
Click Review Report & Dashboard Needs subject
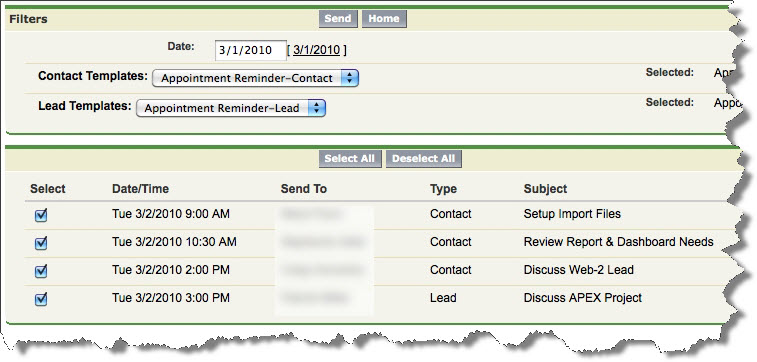[x=618, y=242]
